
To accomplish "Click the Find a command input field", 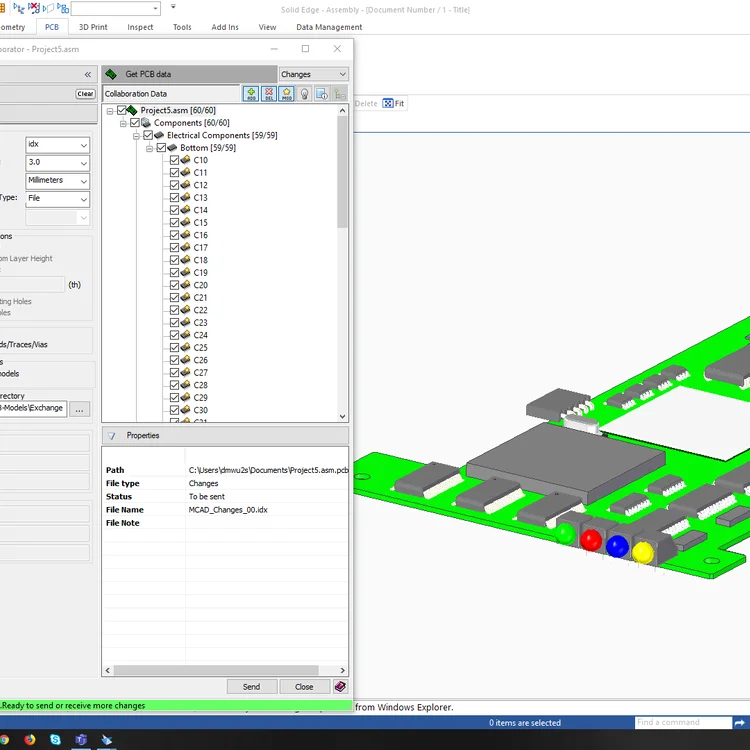I will point(683,722).
